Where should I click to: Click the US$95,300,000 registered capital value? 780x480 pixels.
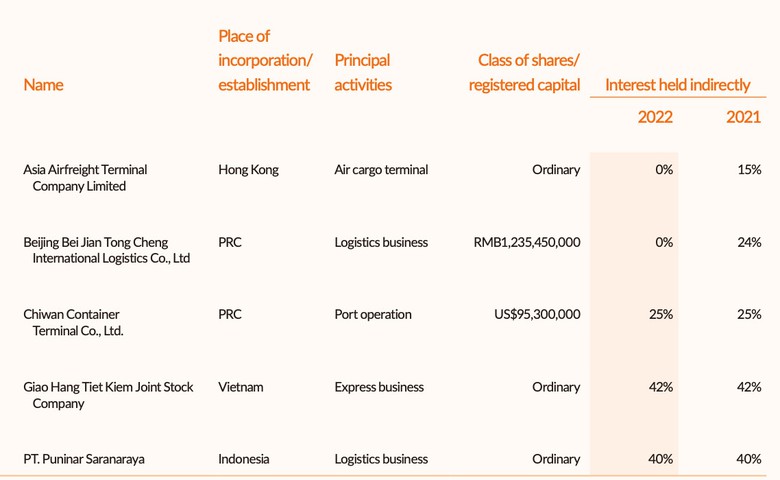[x=537, y=314]
